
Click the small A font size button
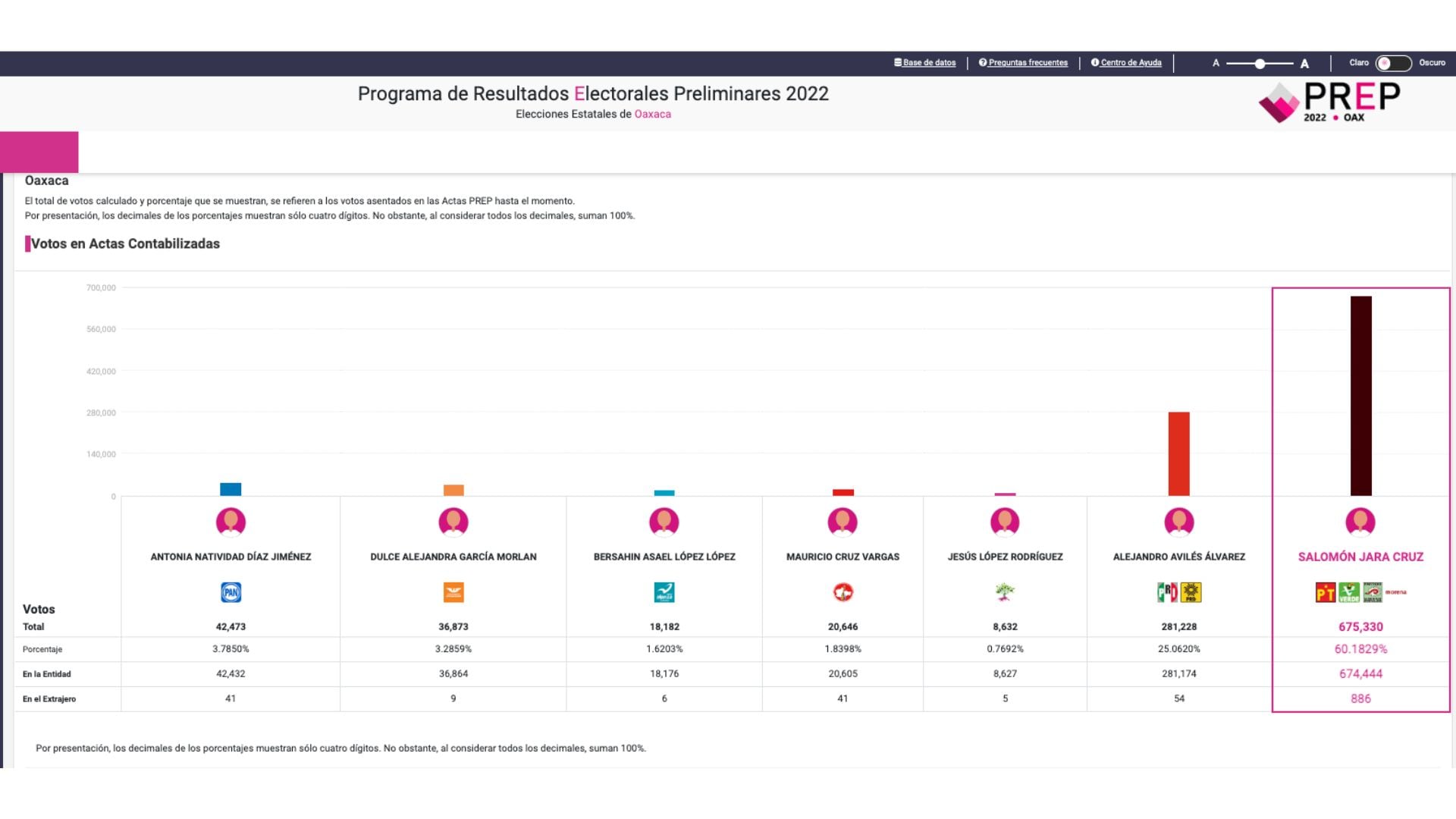tap(1216, 63)
